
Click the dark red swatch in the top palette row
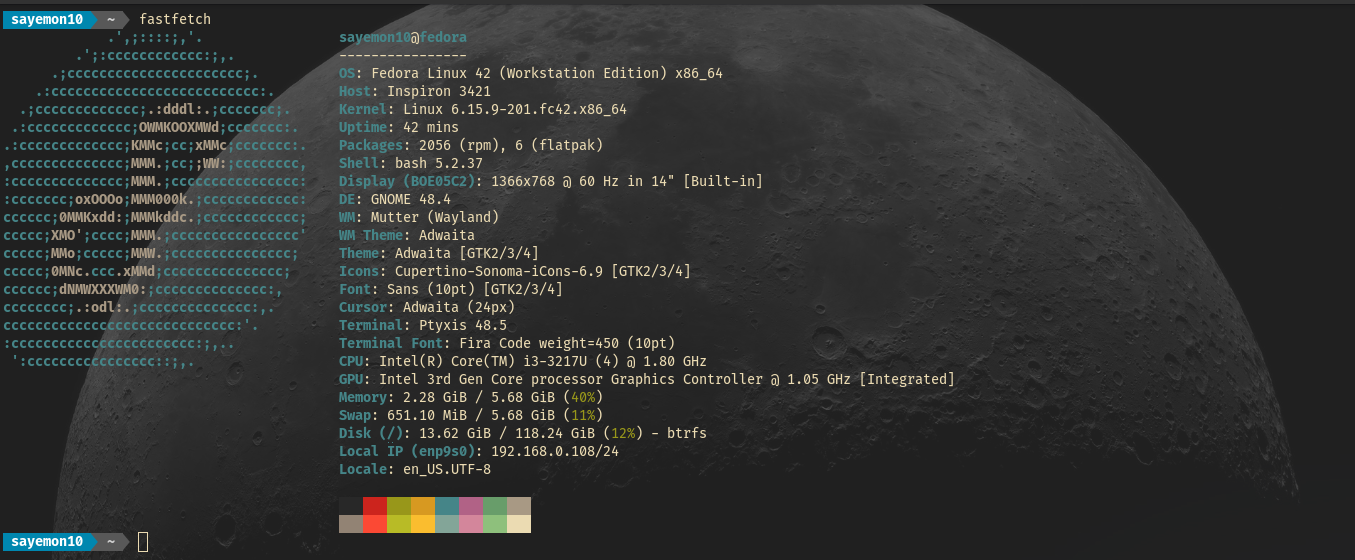pyautogui.click(x=375, y=506)
